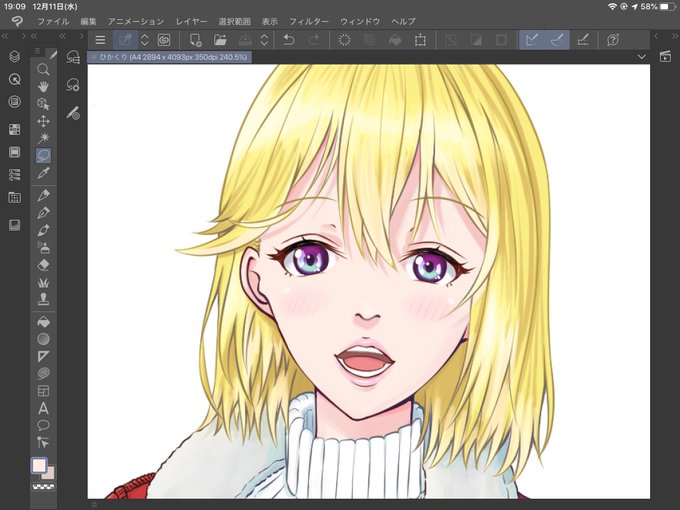Close the ひかくり canvas tab
The width and height of the screenshot is (680, 510).
tap(94, 57)
